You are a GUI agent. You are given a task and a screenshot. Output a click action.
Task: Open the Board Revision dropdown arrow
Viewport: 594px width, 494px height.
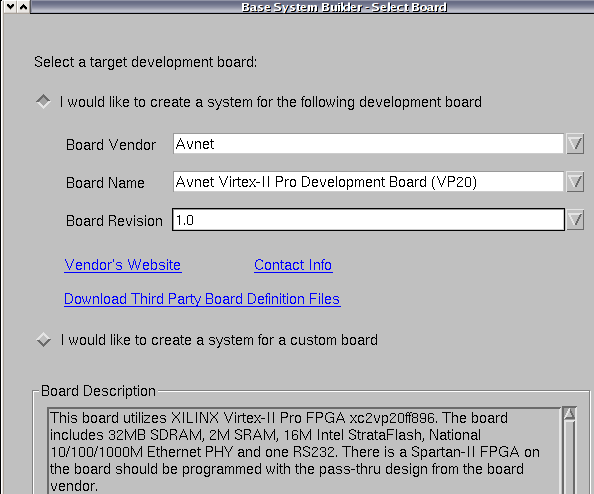pyautogui.click(x=575, y=220)
